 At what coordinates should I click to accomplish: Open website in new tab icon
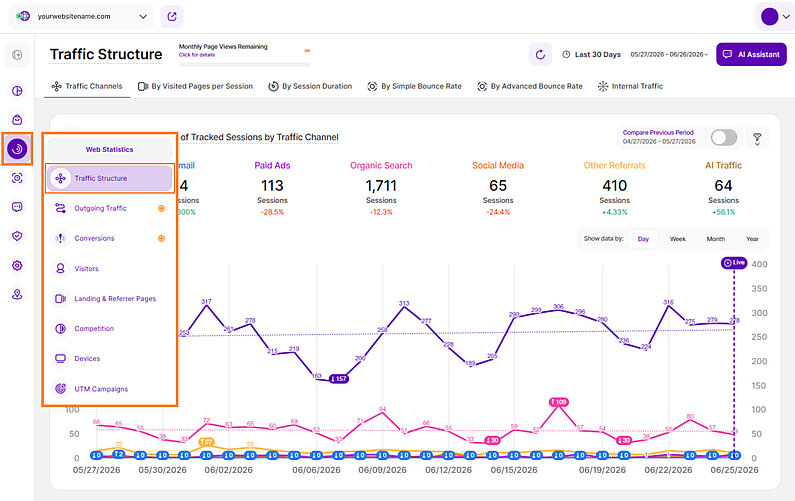click(x=172, y=16)
